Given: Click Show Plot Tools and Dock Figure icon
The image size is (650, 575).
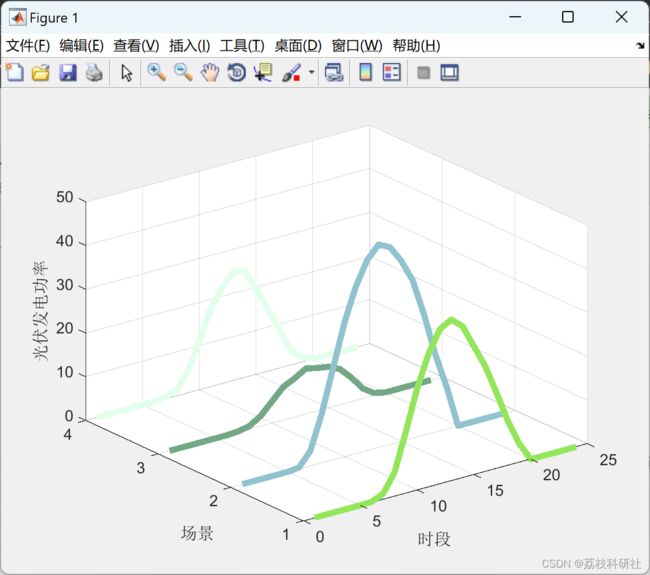Looking at the screenshot, I should point(449,73).
